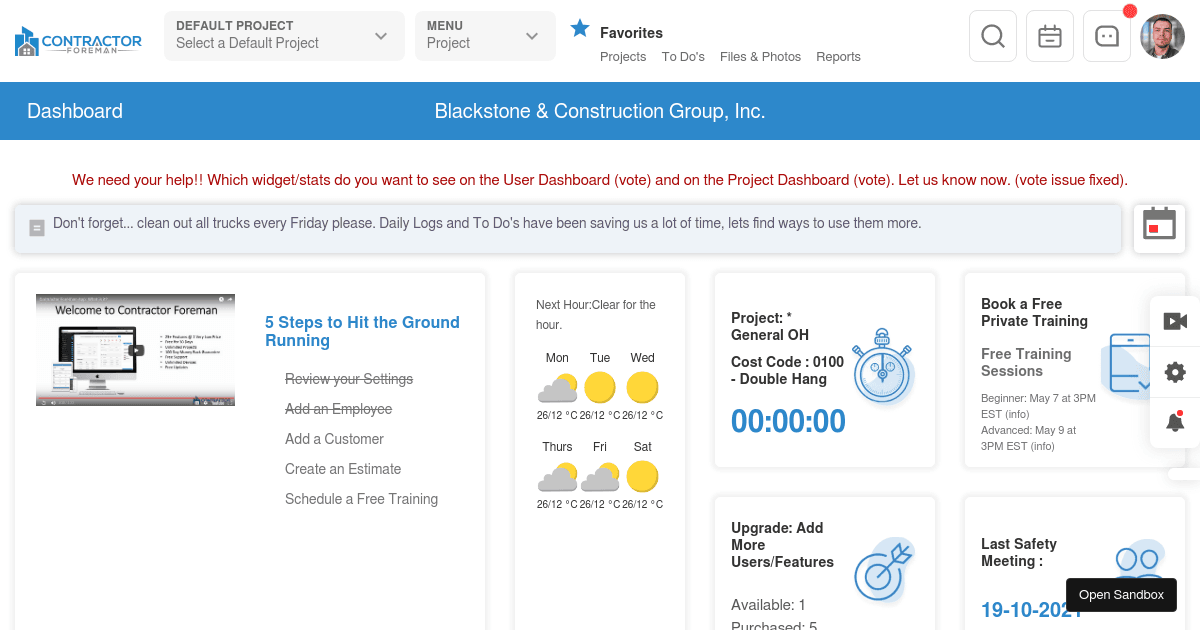Click Create an Estimate link
The image size is (1200, 630).
[x=343, y=469]
